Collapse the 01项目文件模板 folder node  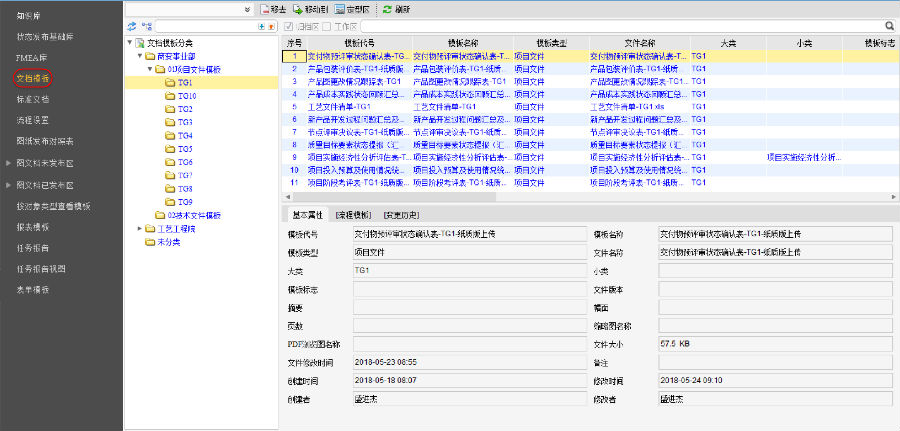coord(149,70)
